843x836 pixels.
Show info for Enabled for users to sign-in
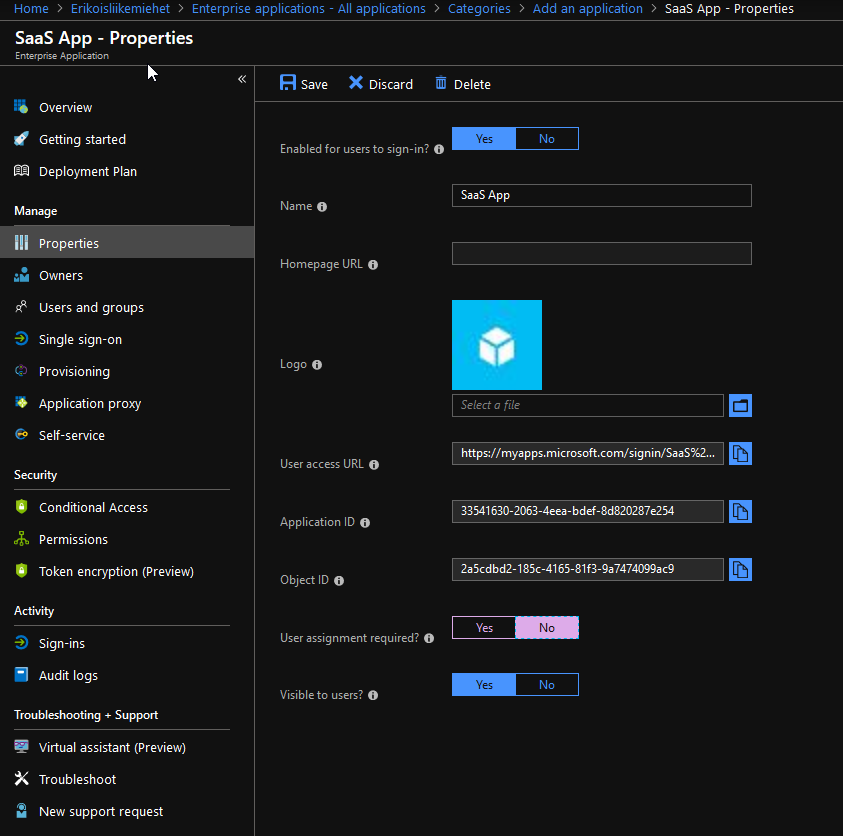(x=439, y=149)
